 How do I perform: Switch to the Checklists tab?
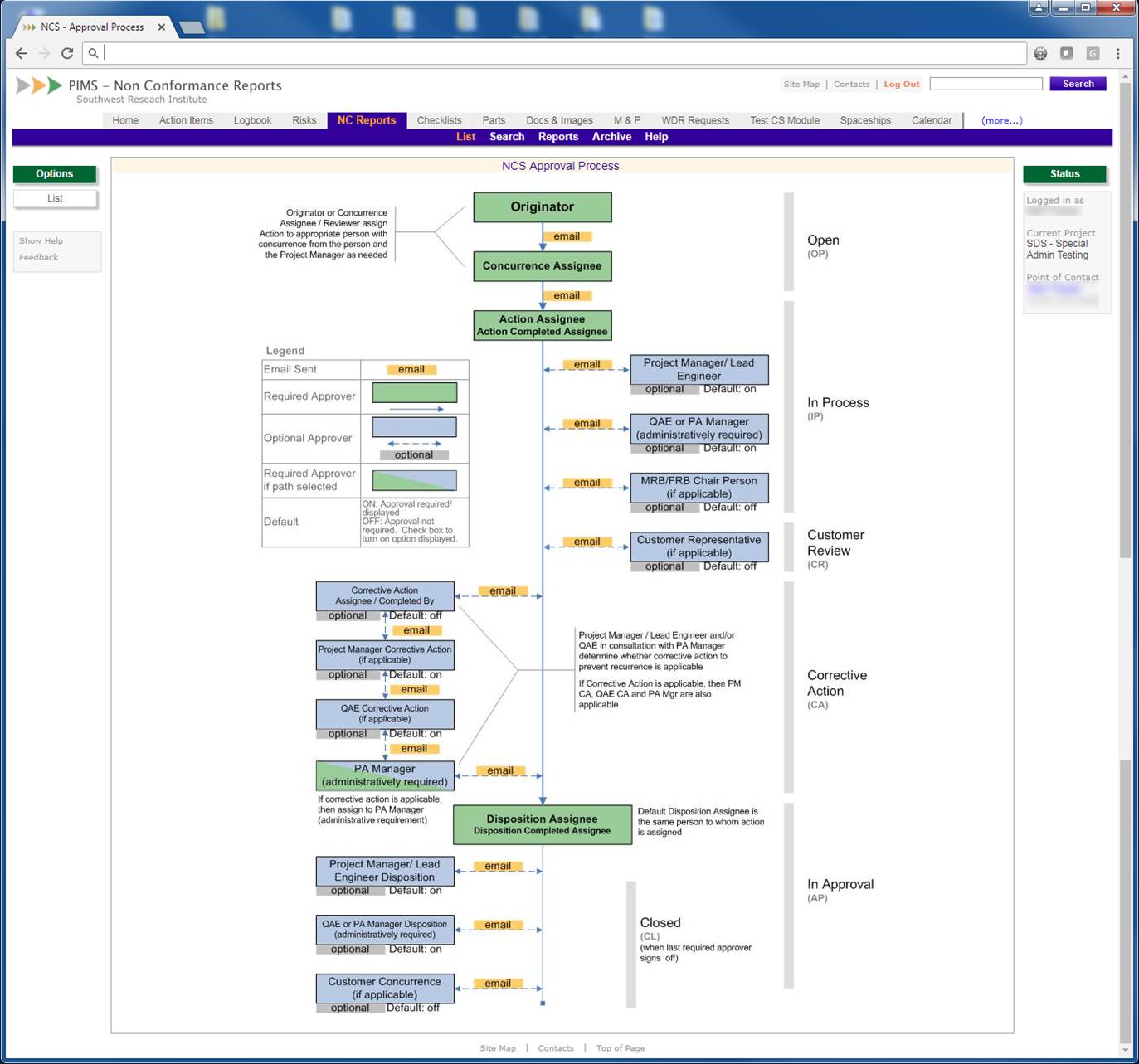(439, 120)
